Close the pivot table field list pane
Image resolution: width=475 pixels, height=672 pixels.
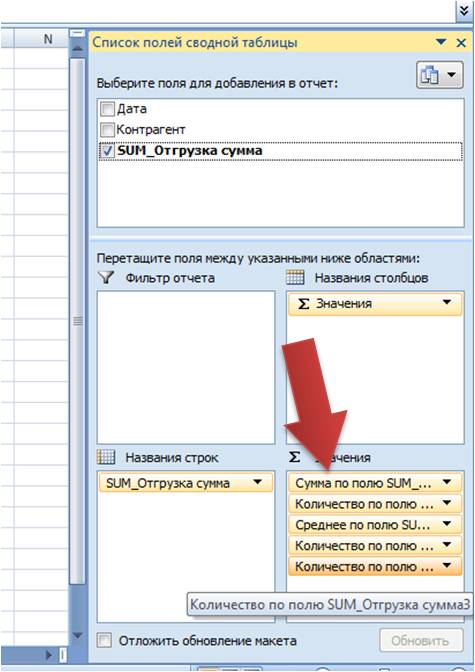(x=461, y=43)
